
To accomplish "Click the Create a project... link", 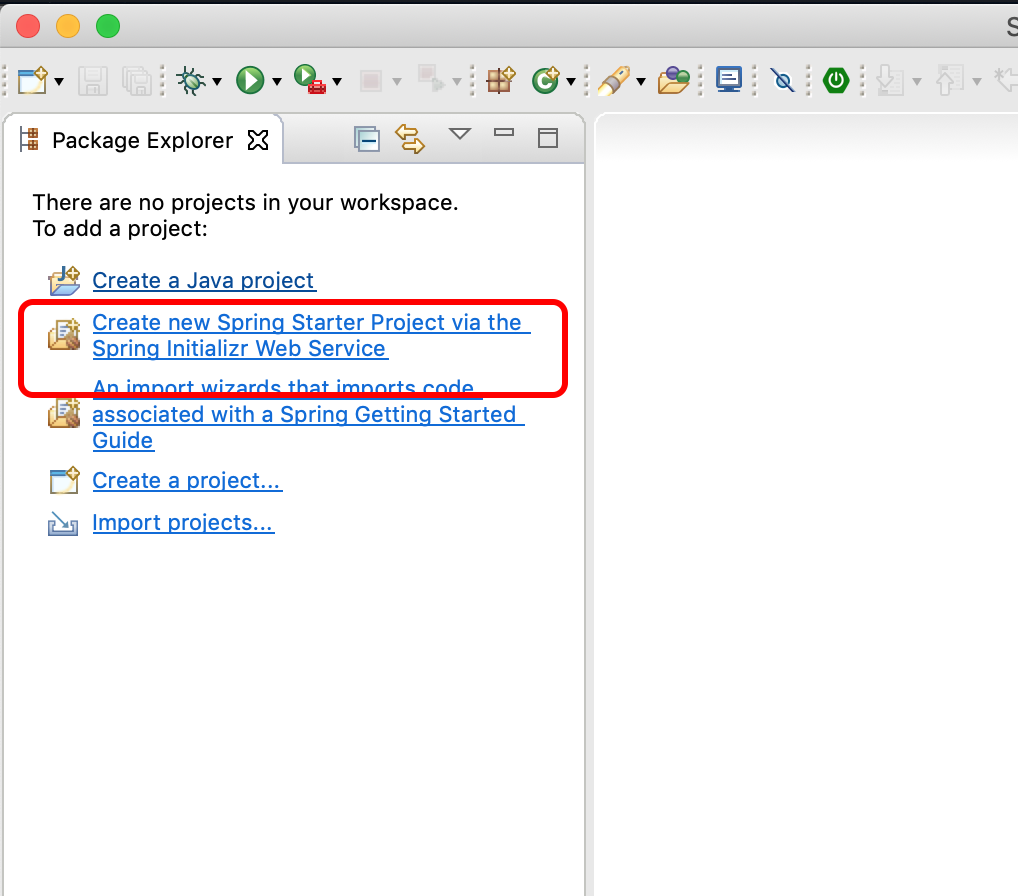I will tap(187, 480).
